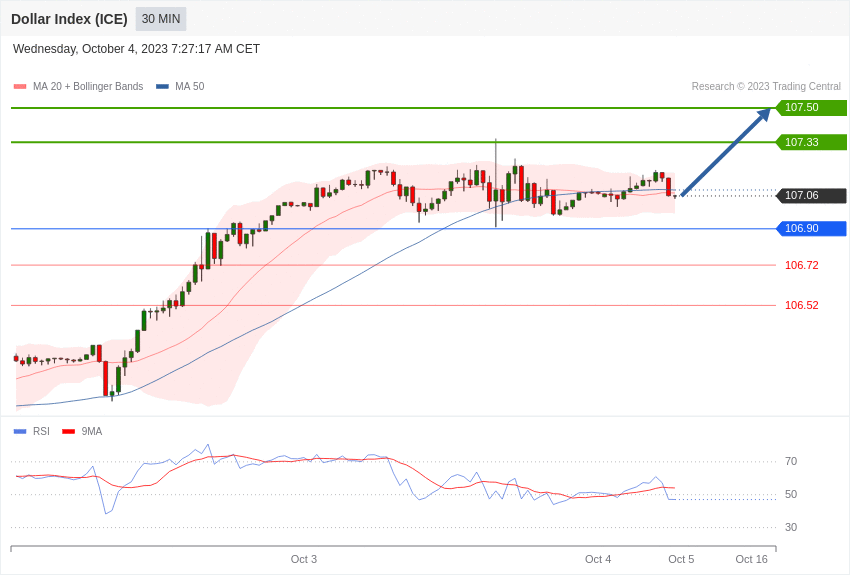The height and width of the screenshot is (576, 850).
Task: Click the RSI 30 axis value
Action: (x=791, y=527)
